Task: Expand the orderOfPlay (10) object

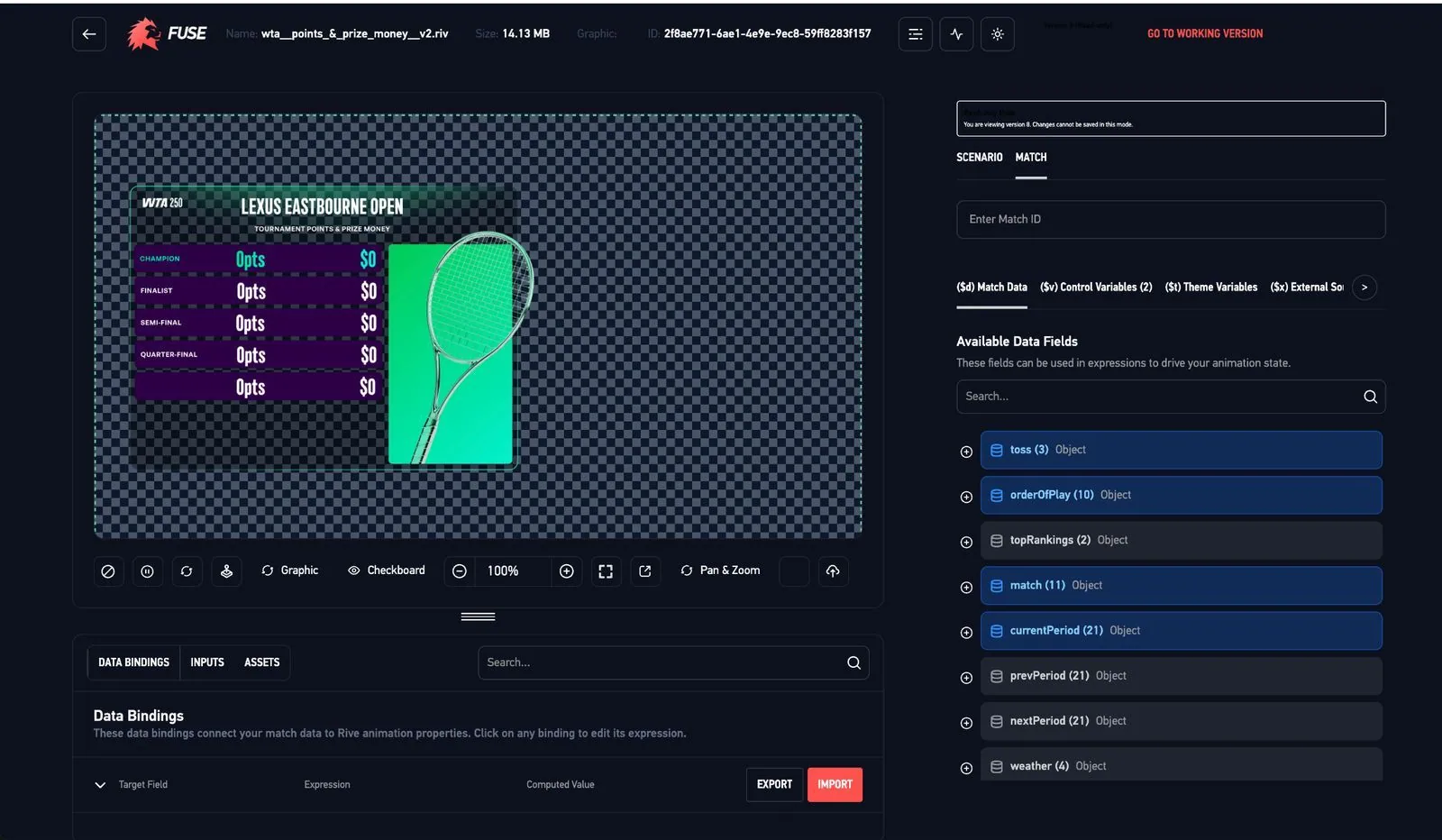Action: tap(966, 497)
